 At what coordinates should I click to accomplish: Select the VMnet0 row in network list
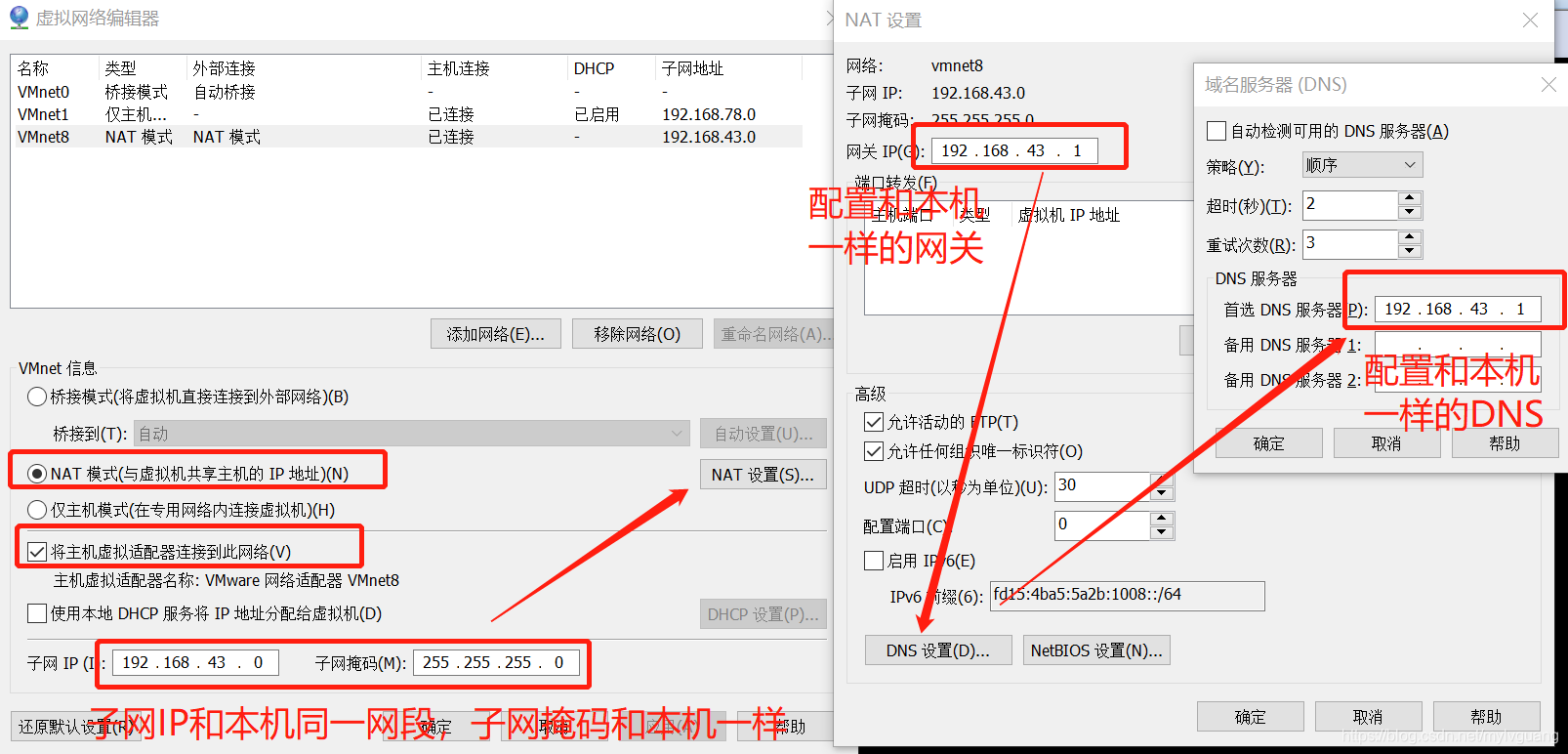tap(406, 92)
